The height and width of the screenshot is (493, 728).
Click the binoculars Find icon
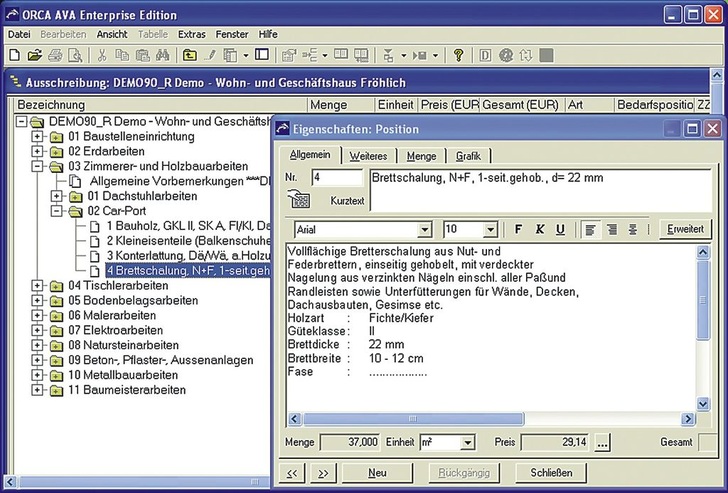[x=162, y=55]
